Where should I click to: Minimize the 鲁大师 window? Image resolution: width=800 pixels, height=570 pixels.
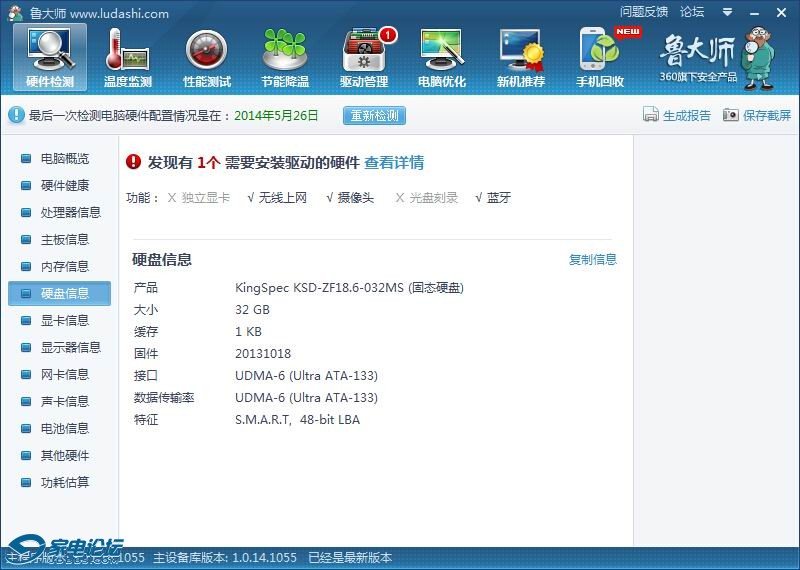tap(754, 13)
